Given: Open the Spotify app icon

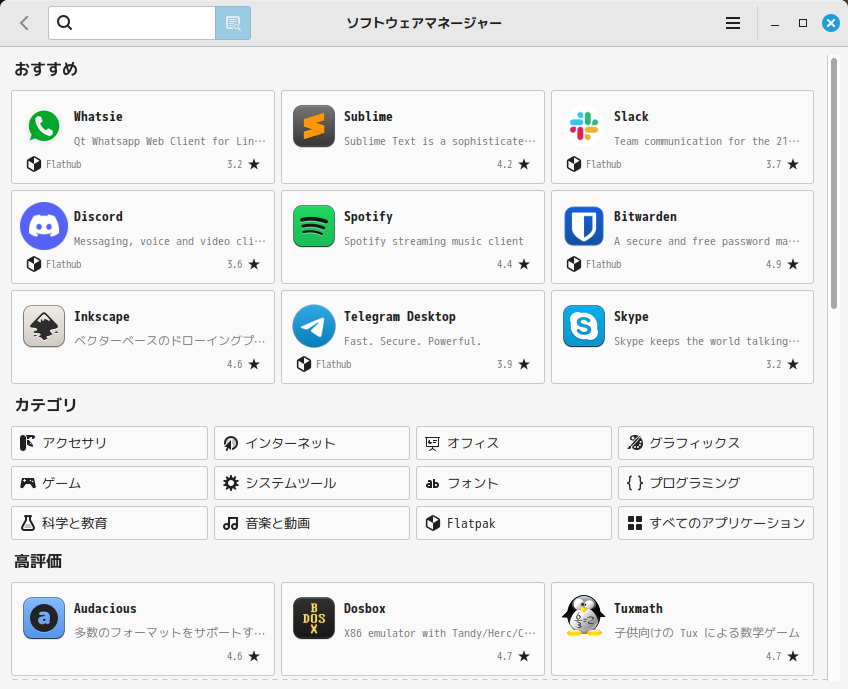Looking at the screenshot, I should pyautogui.click(x=314, y=226).
